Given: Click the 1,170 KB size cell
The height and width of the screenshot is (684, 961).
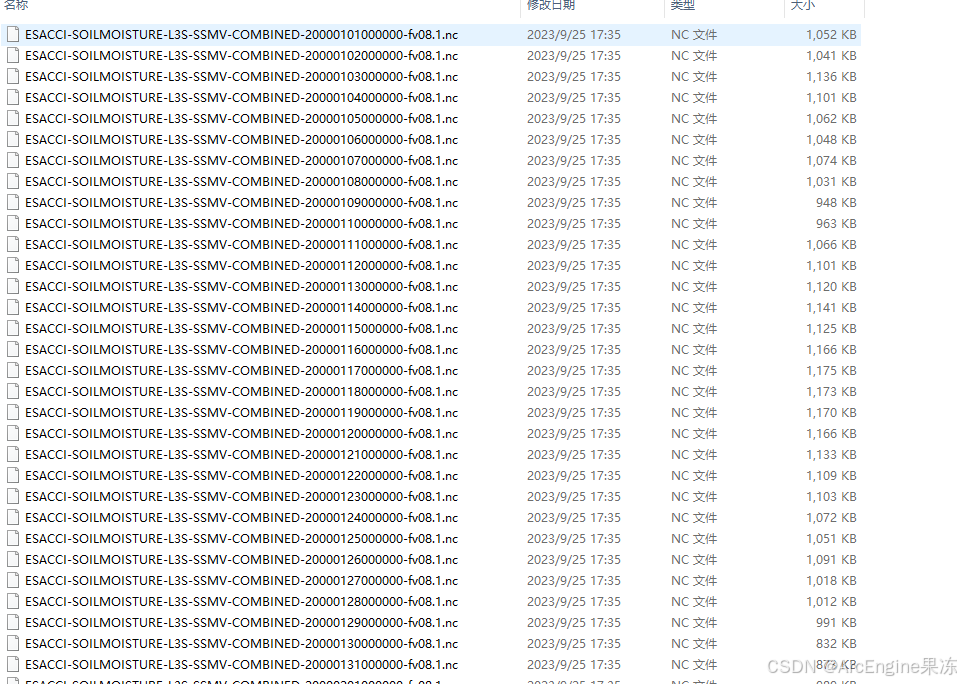Looking at the screenshot, I should pyautogui.click(x=831, y=412).
